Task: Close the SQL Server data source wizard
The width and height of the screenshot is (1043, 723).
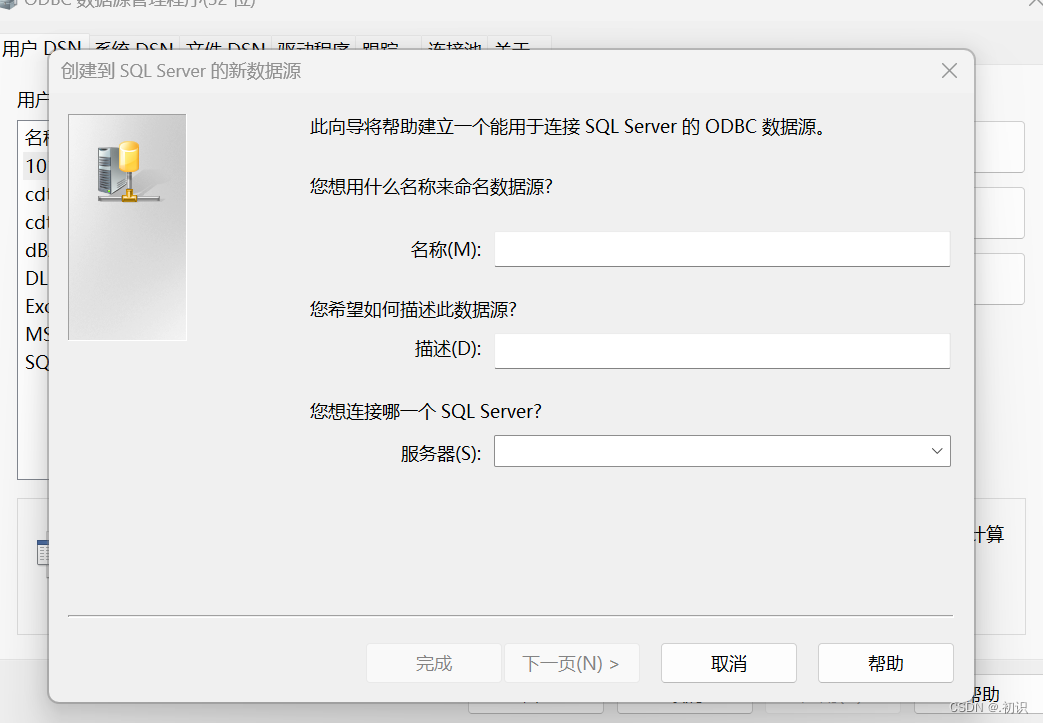Action: point(949,71)
